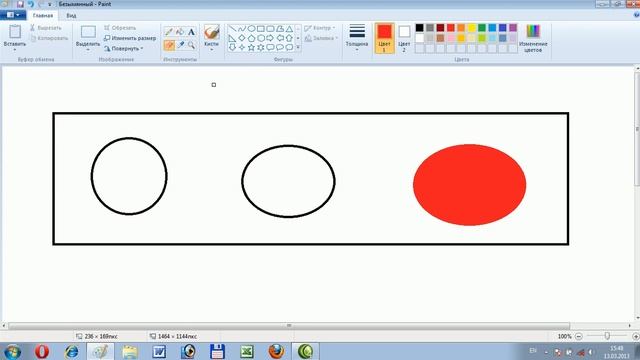Expand the Выделить selection dropdown arrow
Image resolution: width=640 pixels, height=360 pixels.
[88, 50]
